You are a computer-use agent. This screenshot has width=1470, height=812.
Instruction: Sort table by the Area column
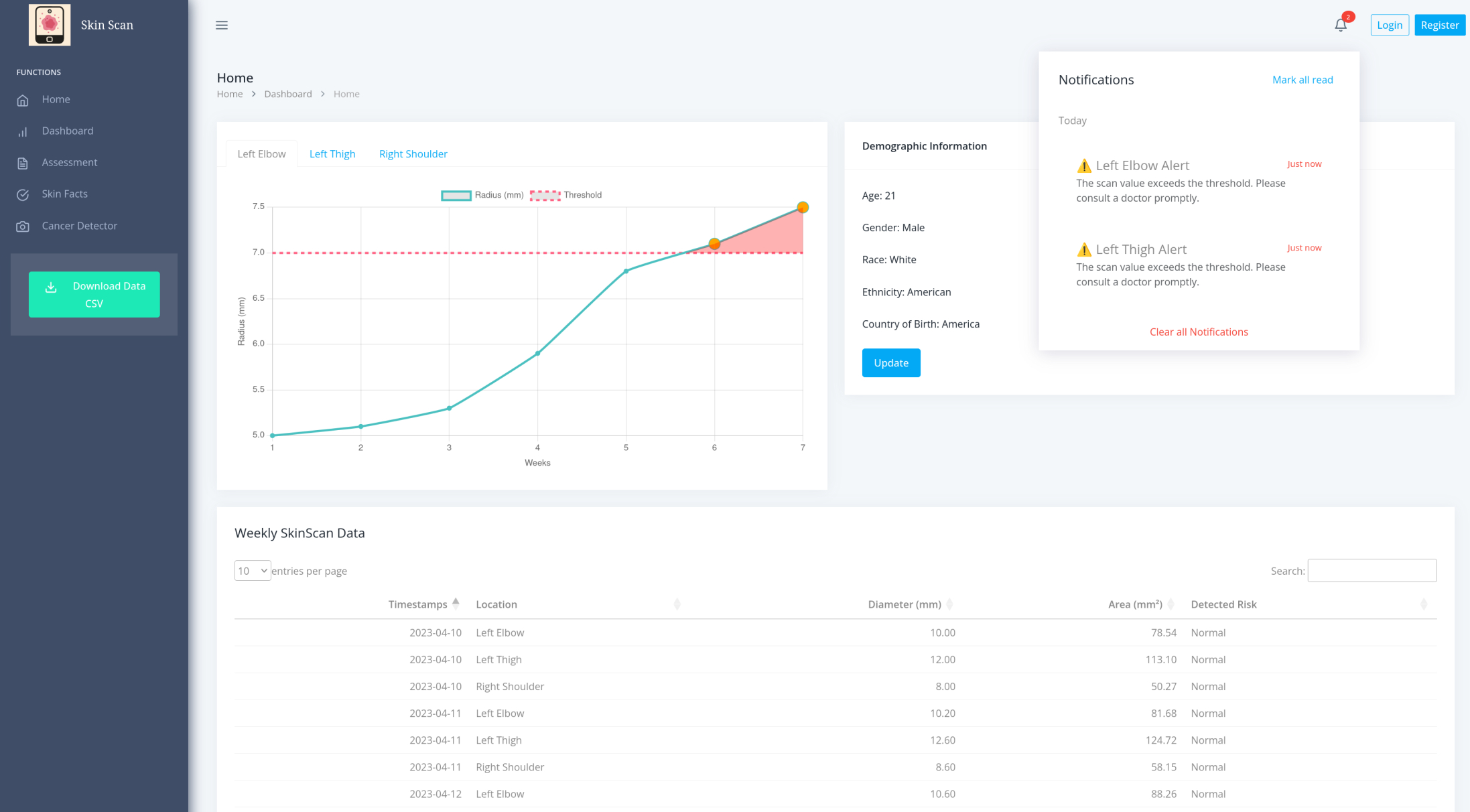click(1135, 604)
